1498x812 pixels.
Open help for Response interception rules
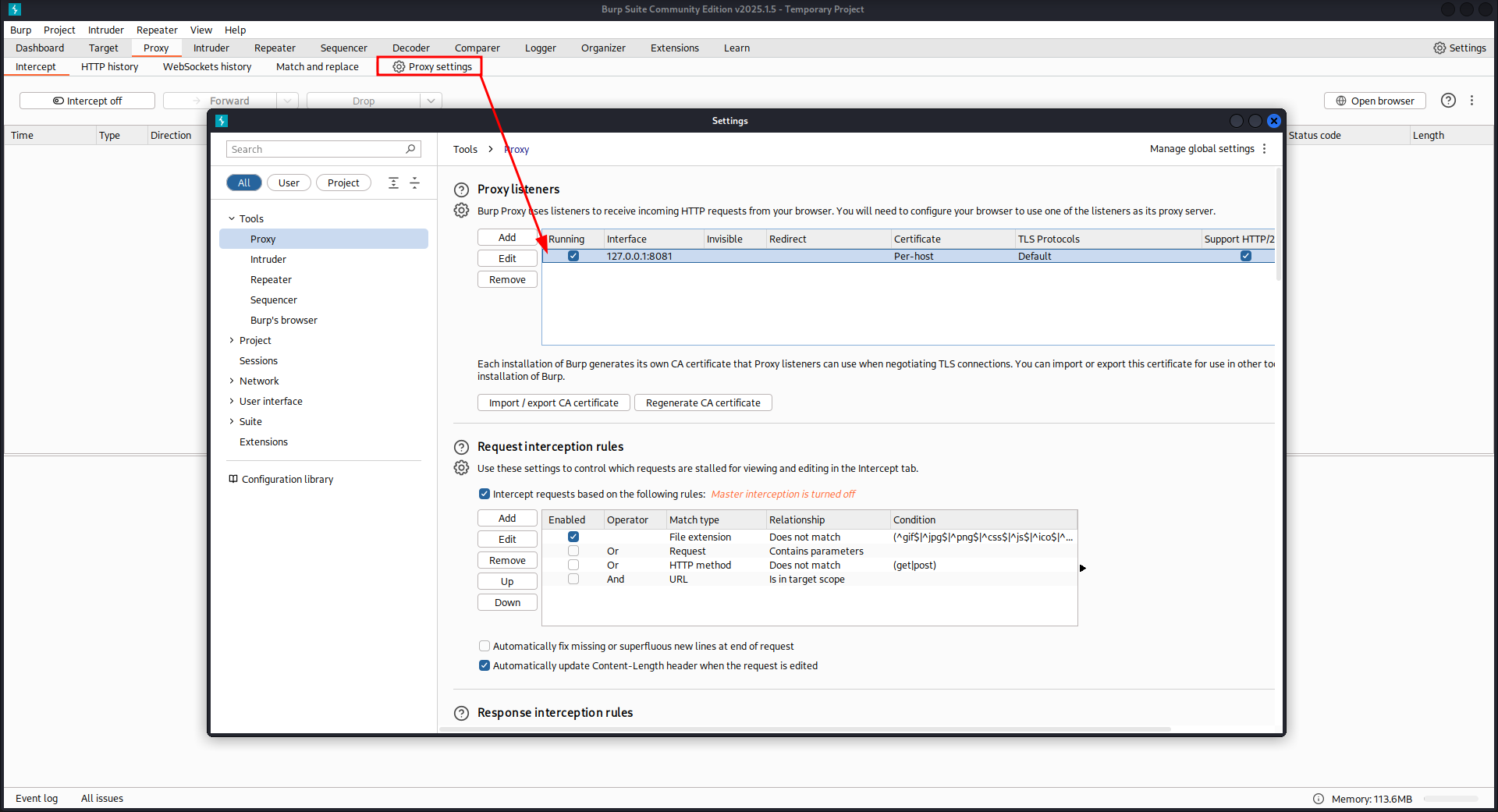tap(462, 713)
